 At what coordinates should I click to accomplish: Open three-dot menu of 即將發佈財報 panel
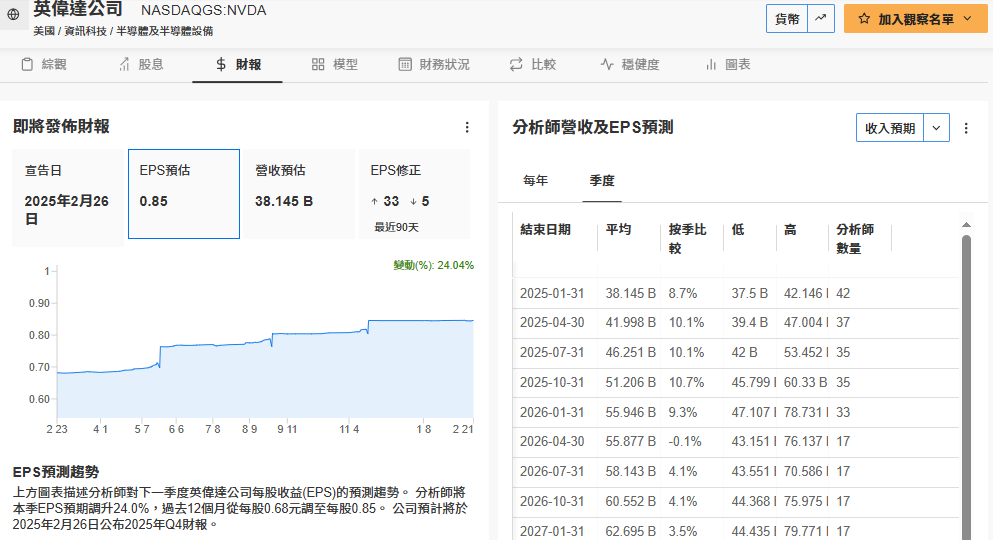pos(466,127)
